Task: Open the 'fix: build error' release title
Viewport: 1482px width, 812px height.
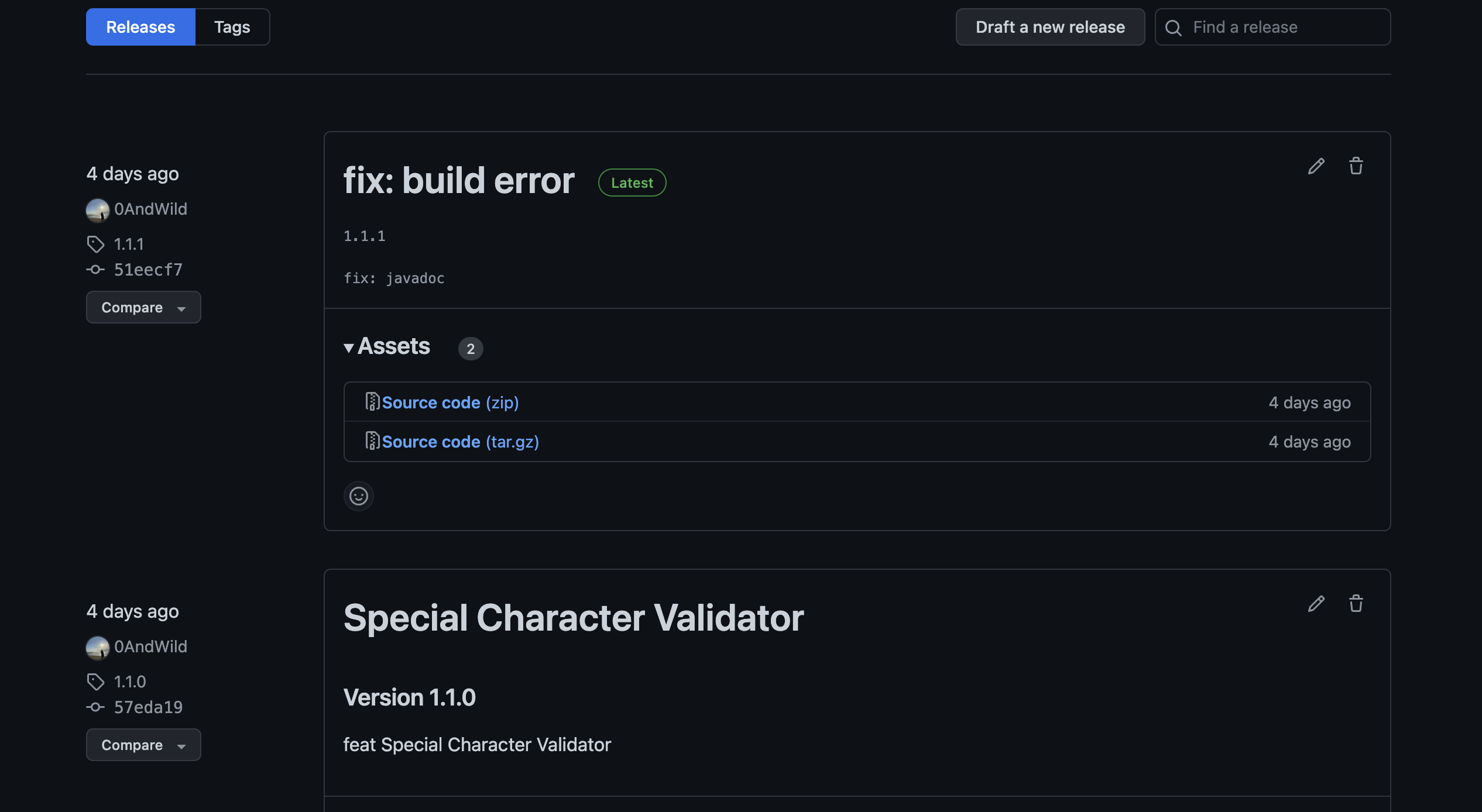Action: (x=459, y=180)
